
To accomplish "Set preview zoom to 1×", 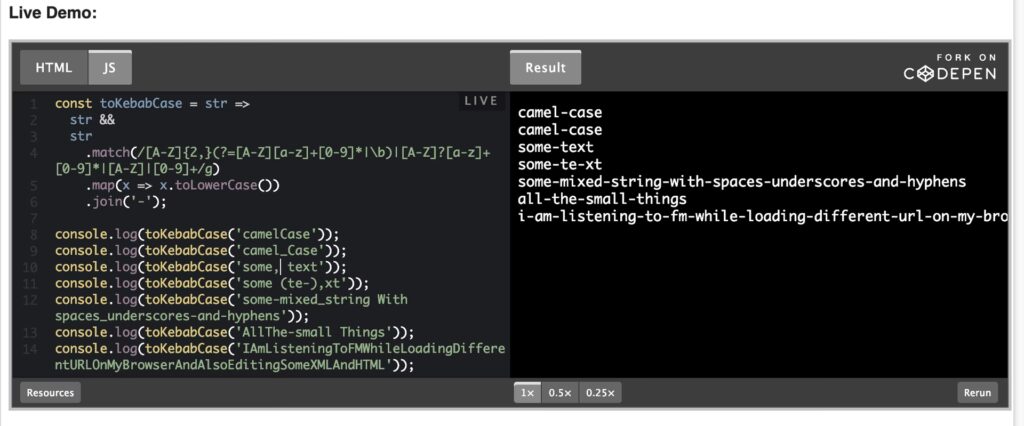I will [527, 393].
